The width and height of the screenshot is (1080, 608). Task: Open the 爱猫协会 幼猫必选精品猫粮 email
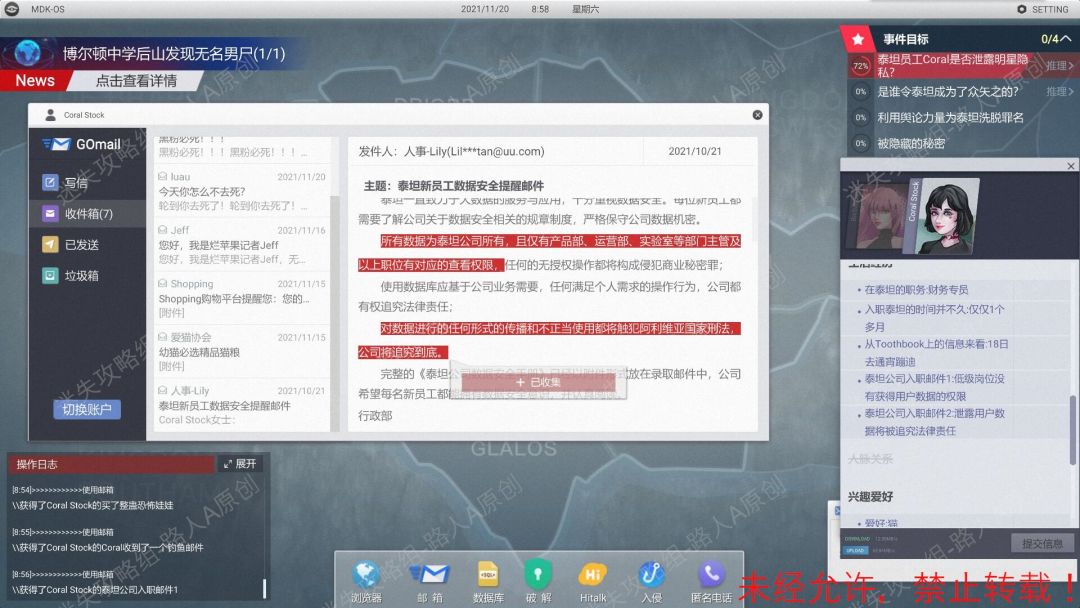pos(242,352)
